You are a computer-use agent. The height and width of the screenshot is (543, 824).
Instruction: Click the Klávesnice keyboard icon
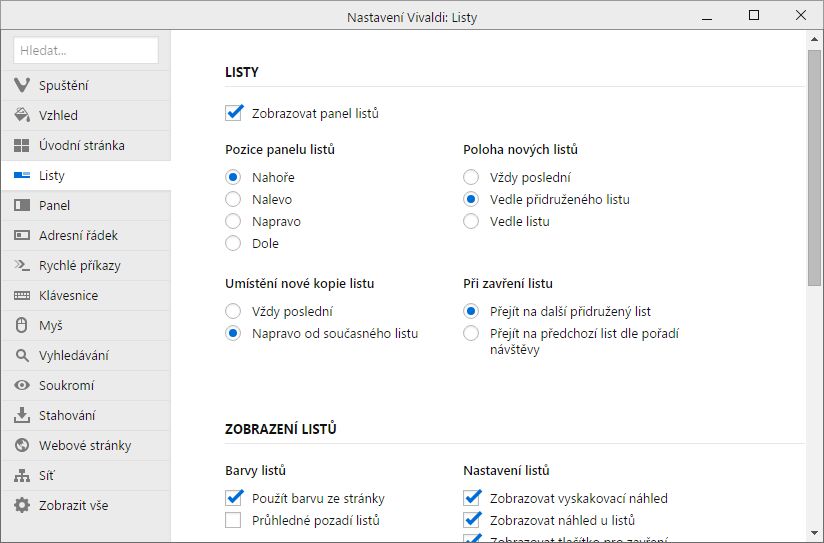22,296
